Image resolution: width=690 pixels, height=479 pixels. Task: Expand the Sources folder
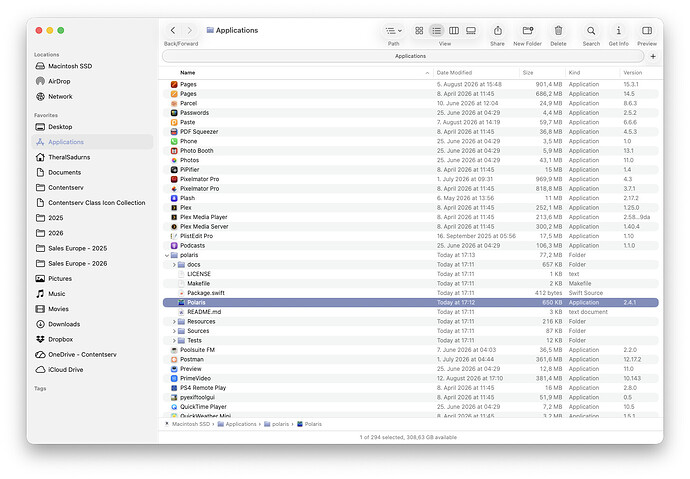tap(174, 331)
